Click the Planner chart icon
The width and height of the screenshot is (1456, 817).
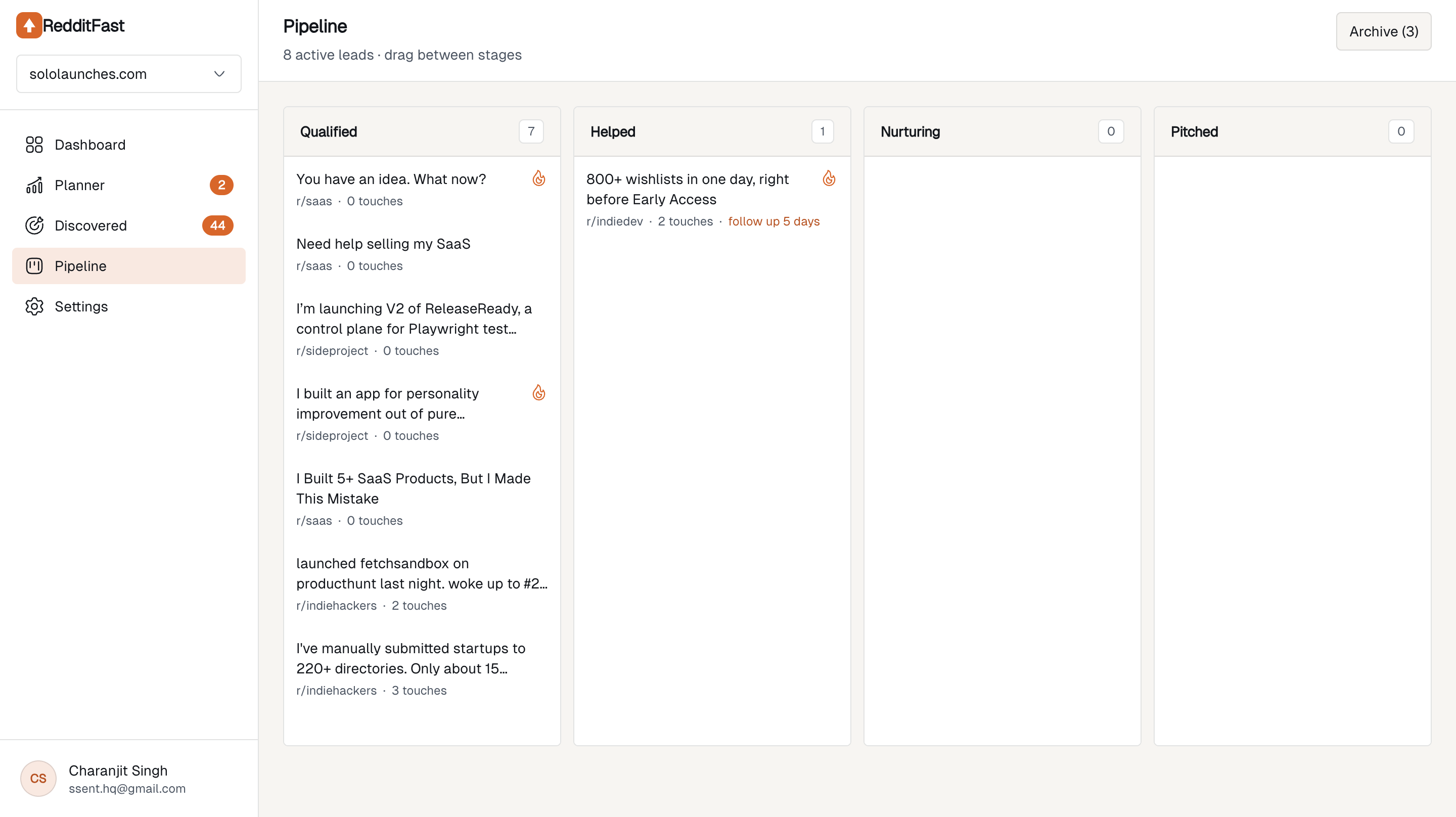point(34,186)
